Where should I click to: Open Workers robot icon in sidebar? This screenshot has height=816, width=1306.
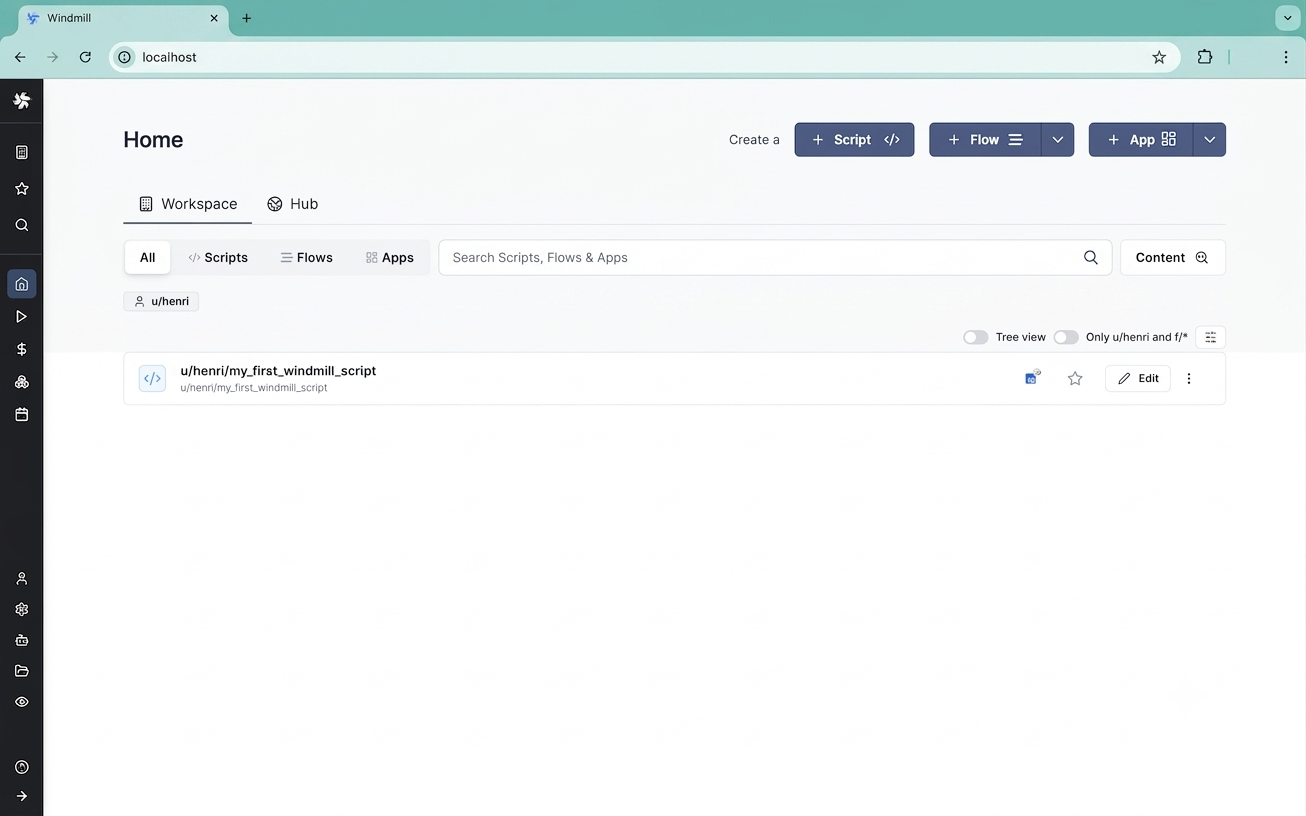[21, 640]
